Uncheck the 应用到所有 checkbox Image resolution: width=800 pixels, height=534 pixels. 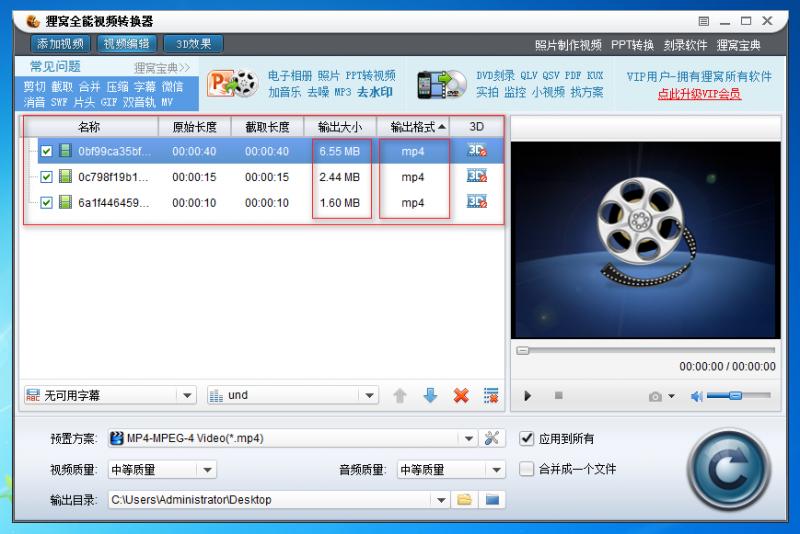point(528,438)
